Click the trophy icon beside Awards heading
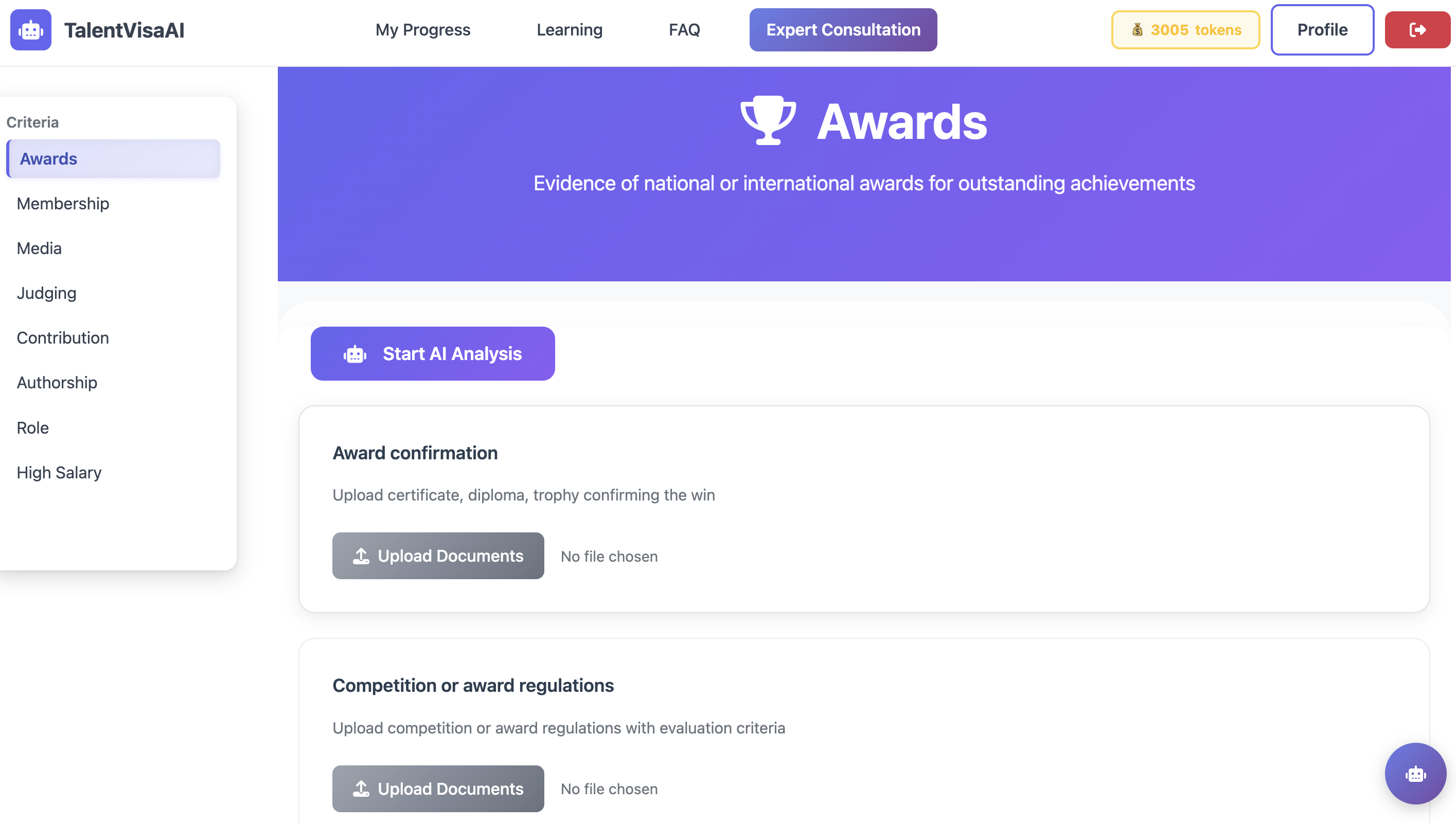1456x823 pixels. click(x=768, y=120)
